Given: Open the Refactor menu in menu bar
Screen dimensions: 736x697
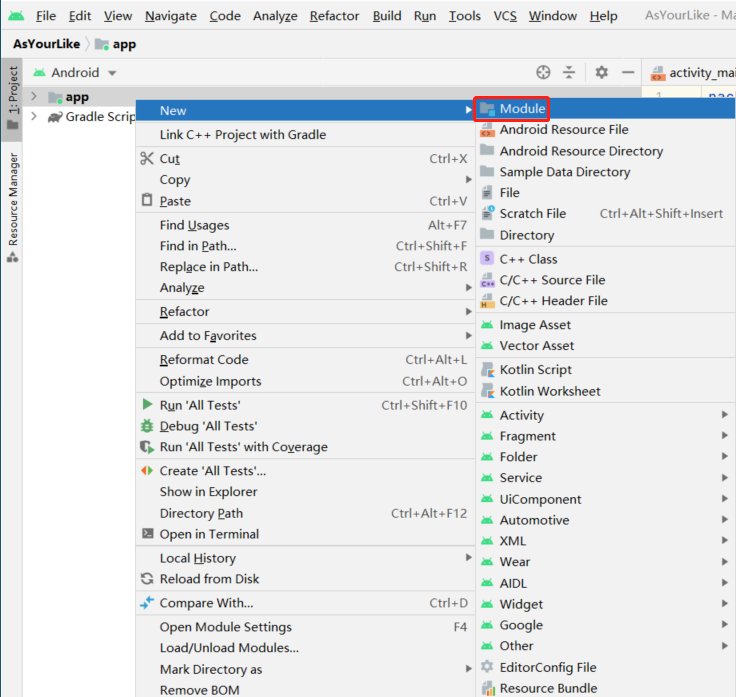Looking at the screenshot, I should [334, 16].
